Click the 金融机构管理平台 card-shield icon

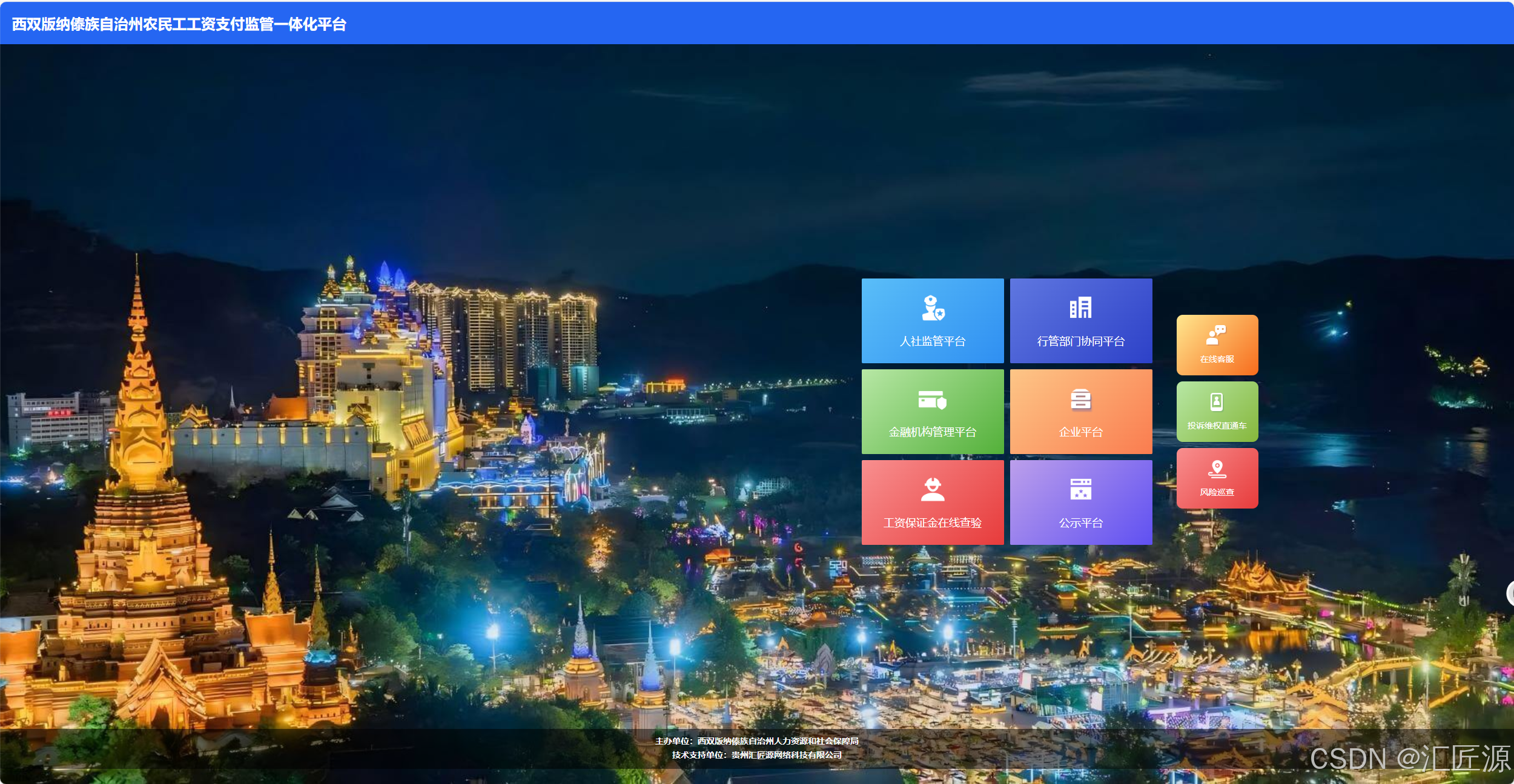(933, 400)
